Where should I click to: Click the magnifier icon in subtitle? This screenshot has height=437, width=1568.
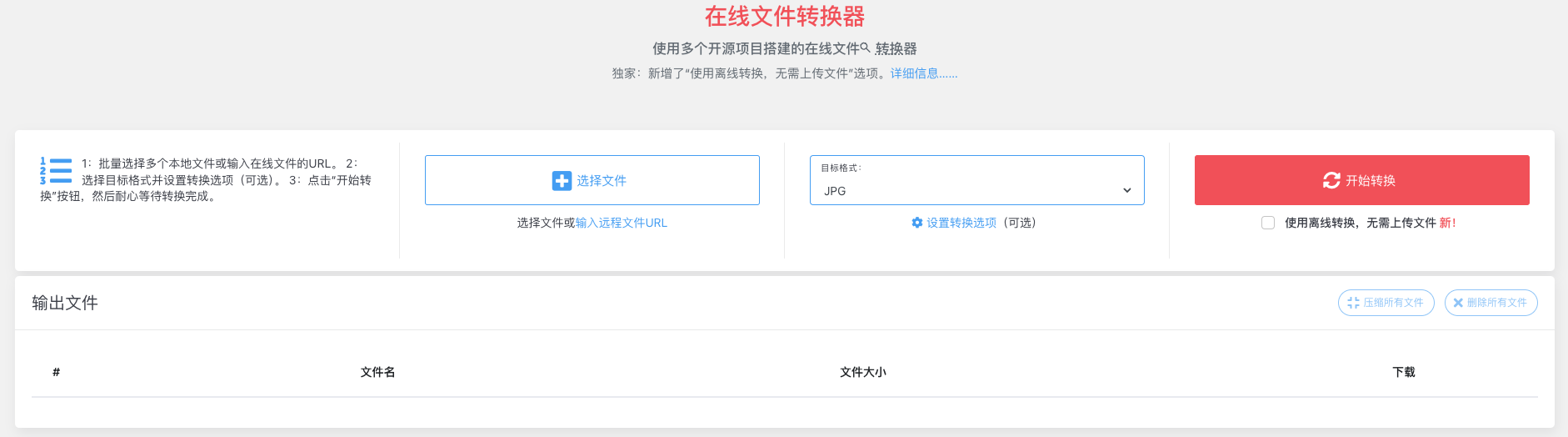(866, 48)
